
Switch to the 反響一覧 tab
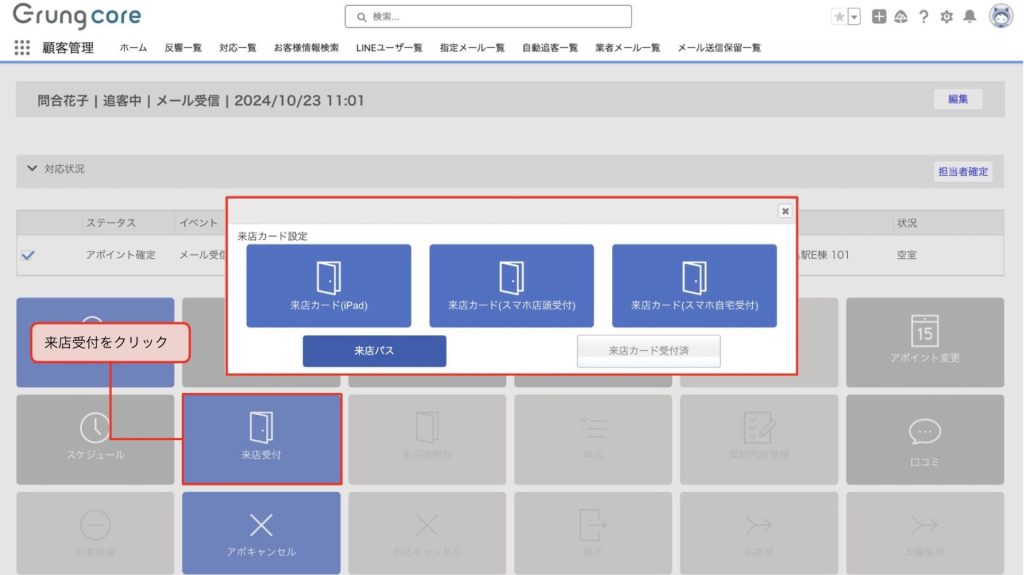[x=183, y=48]
